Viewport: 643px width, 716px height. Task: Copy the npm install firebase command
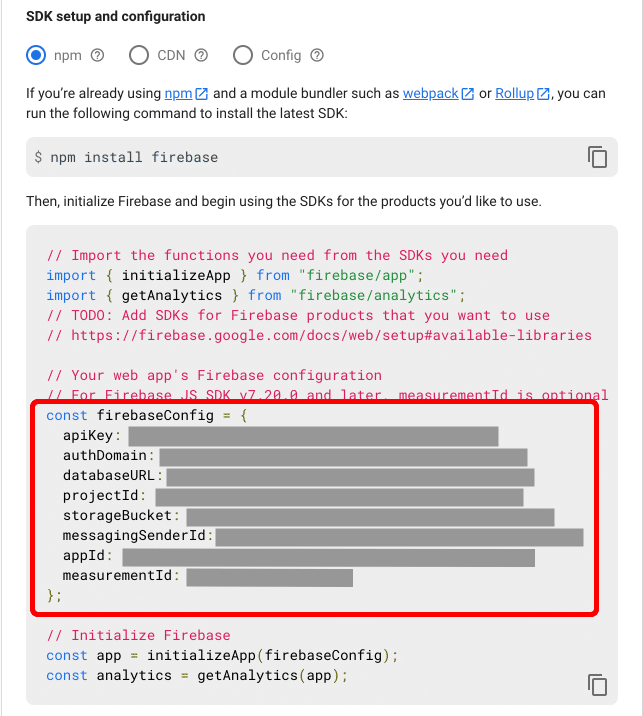point(597,157)
